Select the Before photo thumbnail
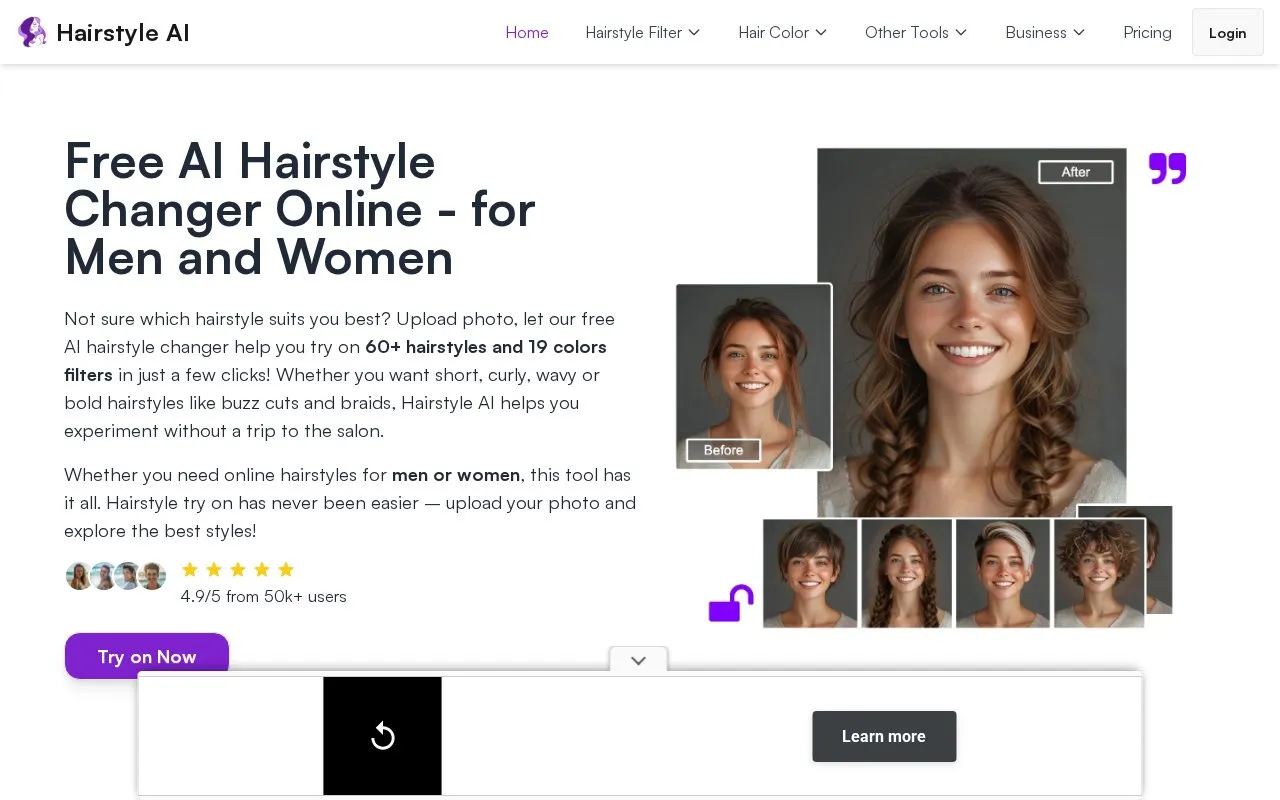 point(754,376)
